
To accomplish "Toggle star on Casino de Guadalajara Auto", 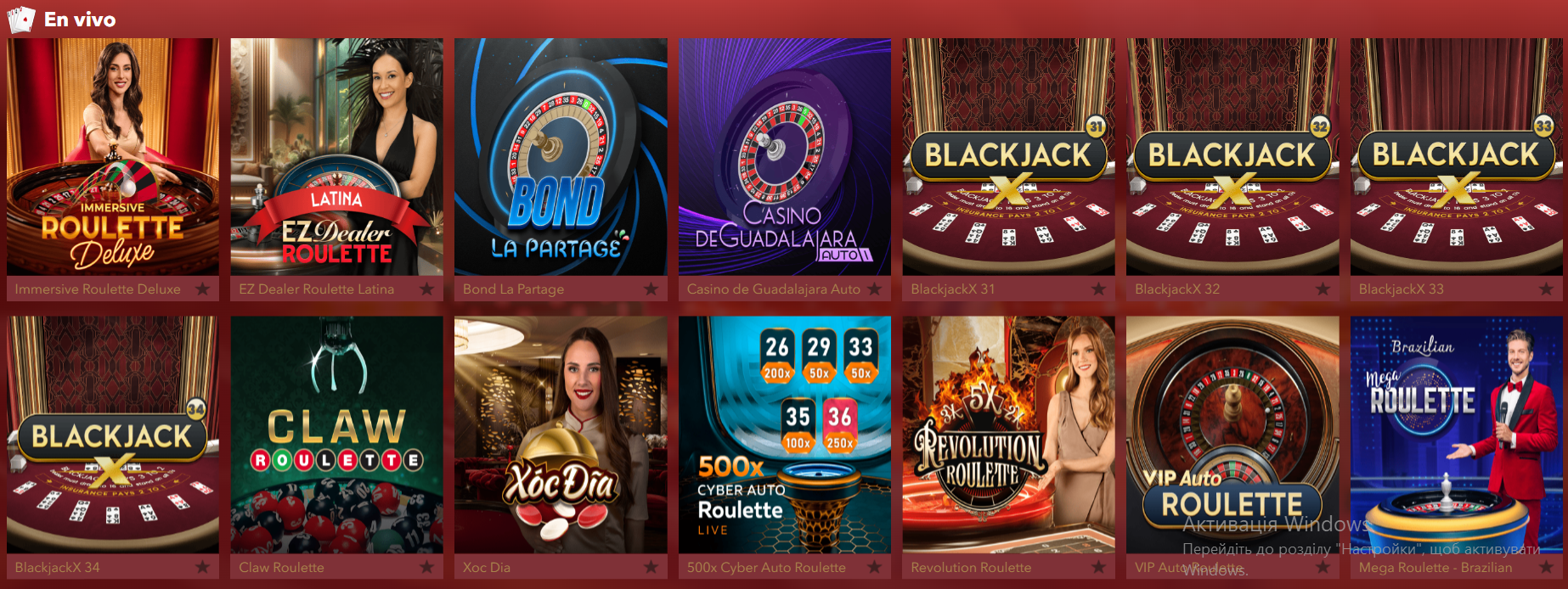I will coord(875,289).
